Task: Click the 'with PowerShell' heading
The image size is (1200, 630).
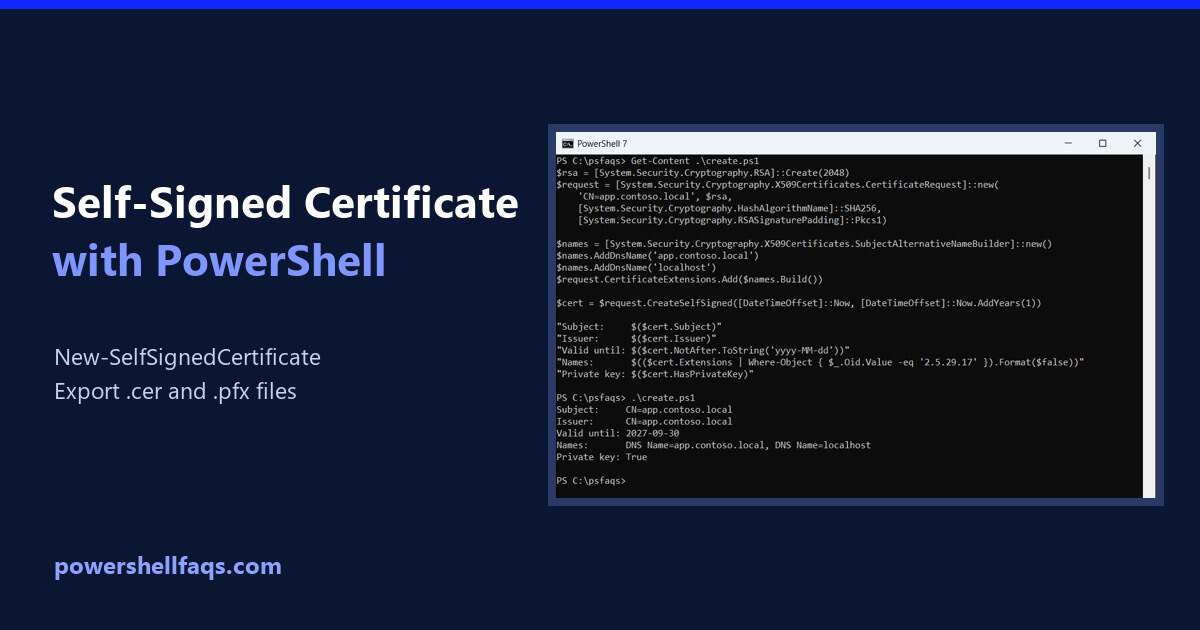Action: (219, 260)
